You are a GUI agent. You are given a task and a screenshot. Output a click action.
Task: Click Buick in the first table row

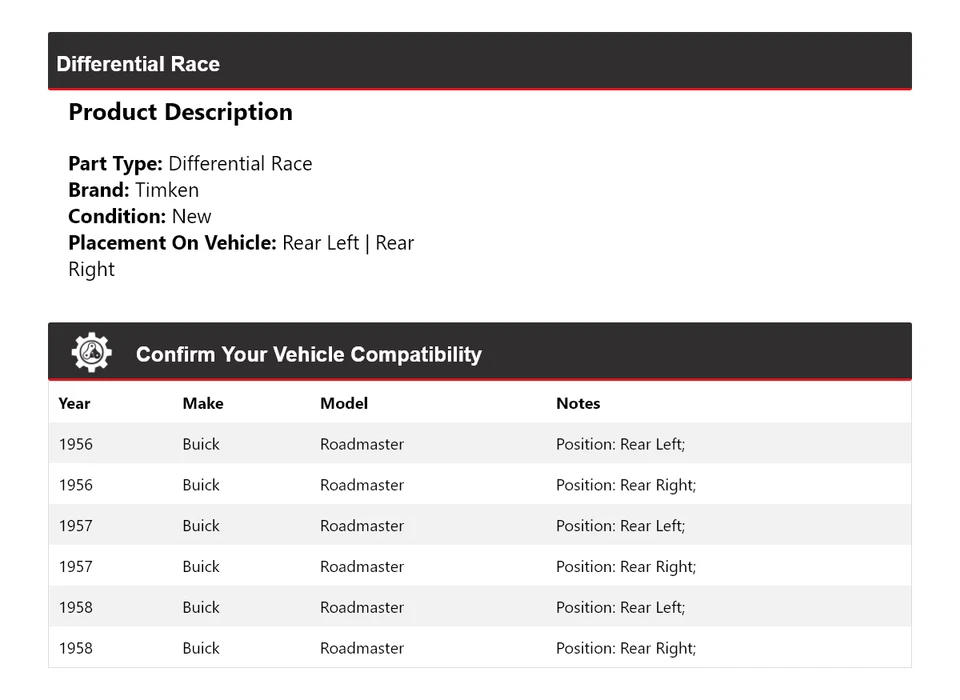click(201, 445)
